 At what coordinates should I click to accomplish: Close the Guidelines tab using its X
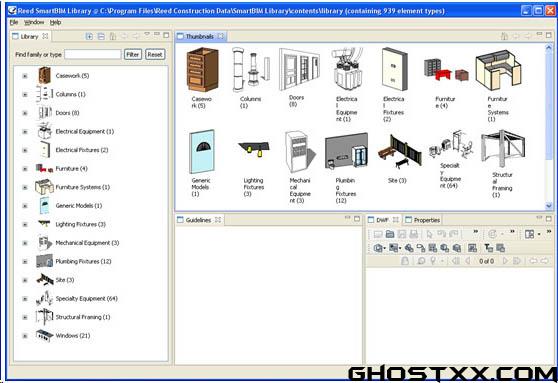pos(218,220)
